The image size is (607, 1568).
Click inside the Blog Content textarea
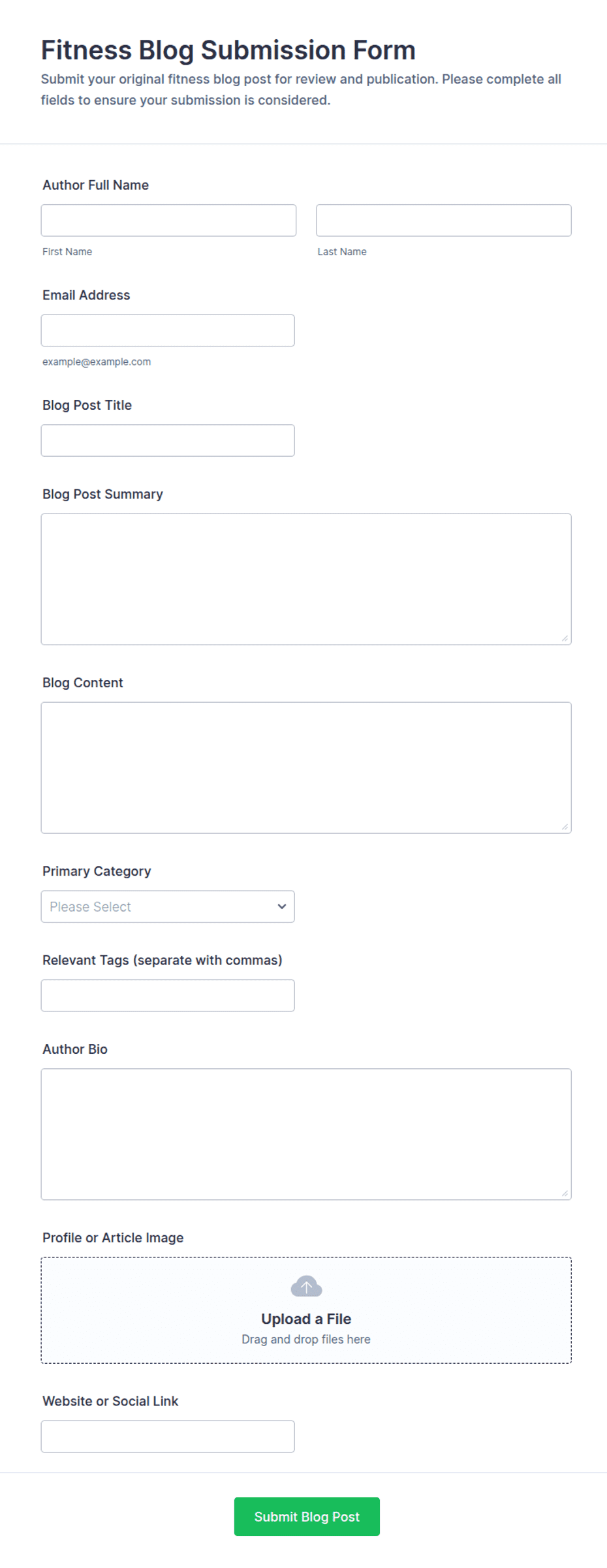(306, 768)
